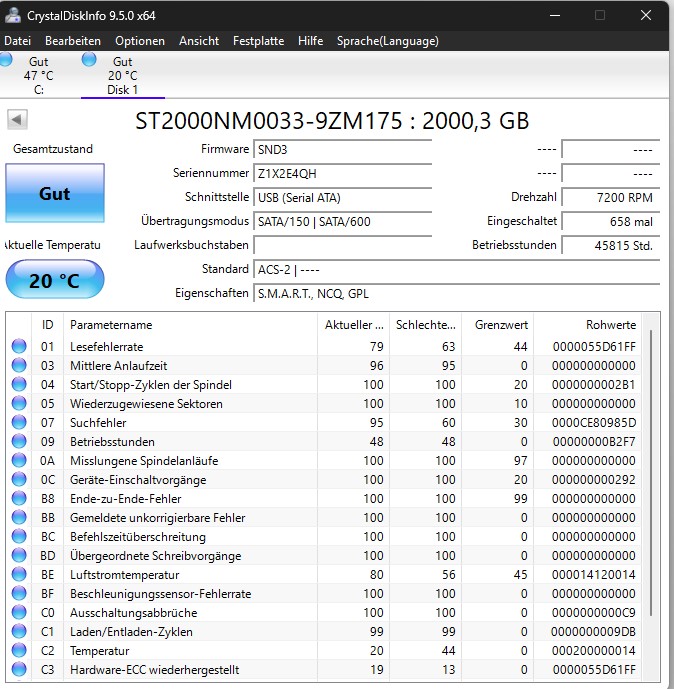The width and height of the screenshot is (674, 689).
Task: Click status orb of C: drive
Action: 5,59
